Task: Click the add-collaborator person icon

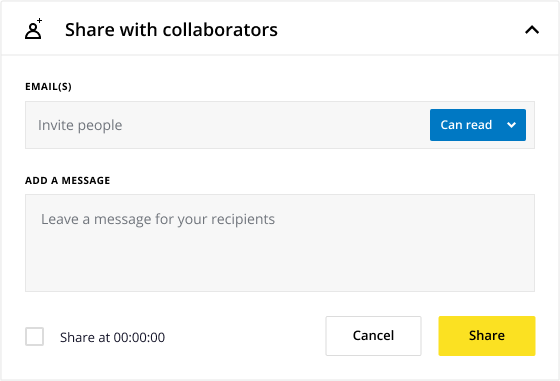Action: coord(33,29)
